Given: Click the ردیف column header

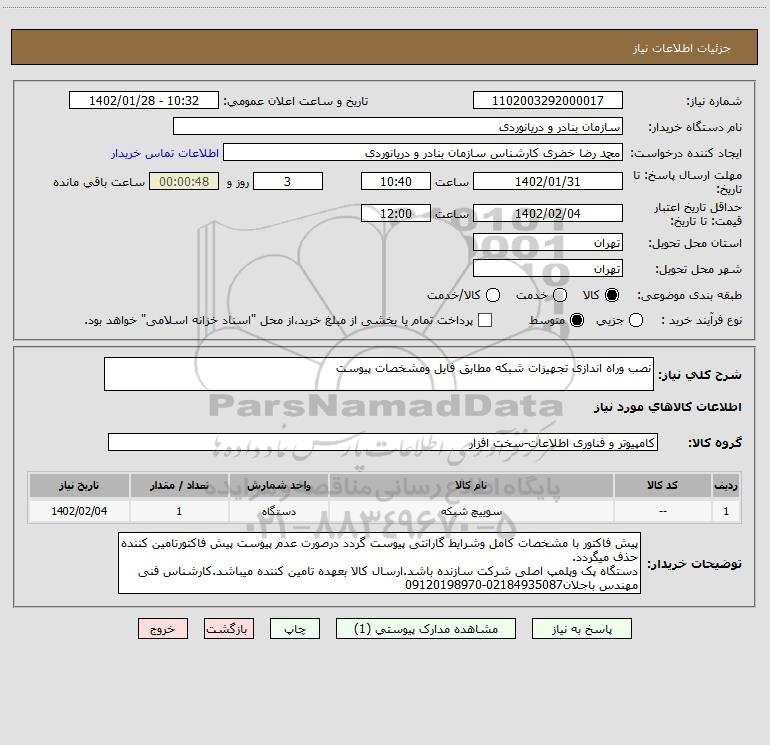Looking at the screenshot, I should [x=726, y=485].
